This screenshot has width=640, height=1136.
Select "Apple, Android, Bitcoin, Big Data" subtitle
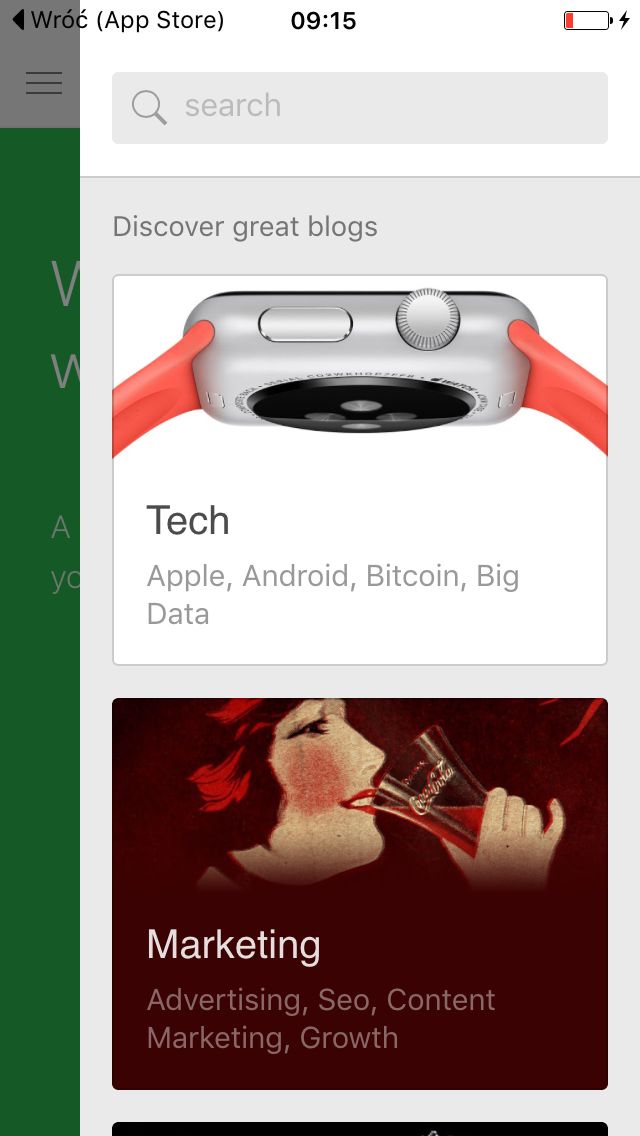333,595
